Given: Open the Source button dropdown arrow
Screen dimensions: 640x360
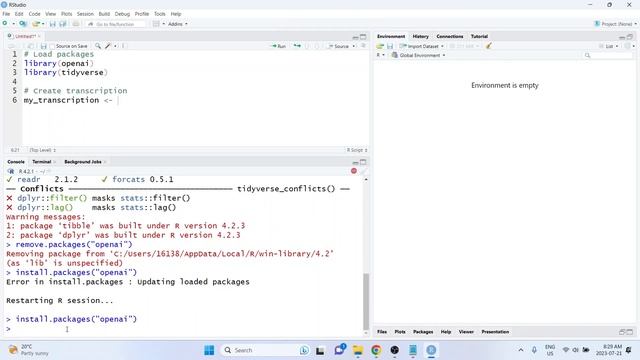Looking at the screenshot, I should (x=354, y=46).
